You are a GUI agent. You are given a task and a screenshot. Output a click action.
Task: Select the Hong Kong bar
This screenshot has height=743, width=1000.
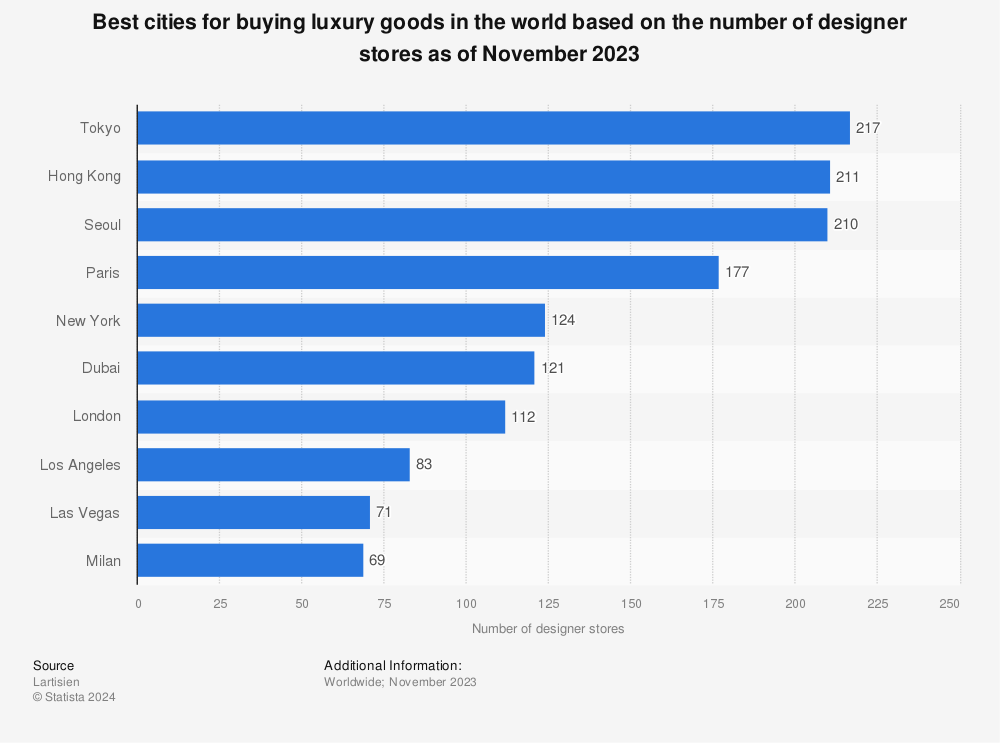tap(483, 177)
